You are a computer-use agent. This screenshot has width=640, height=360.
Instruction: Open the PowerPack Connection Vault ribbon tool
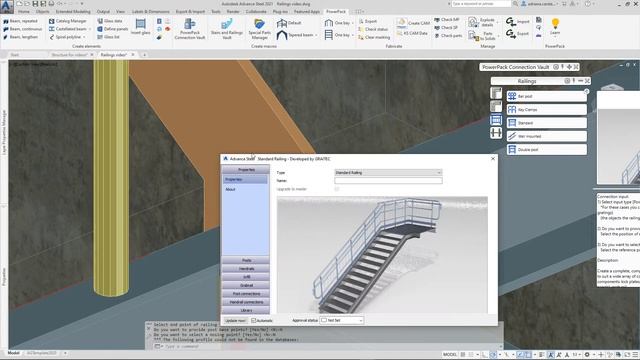[189, 29]
